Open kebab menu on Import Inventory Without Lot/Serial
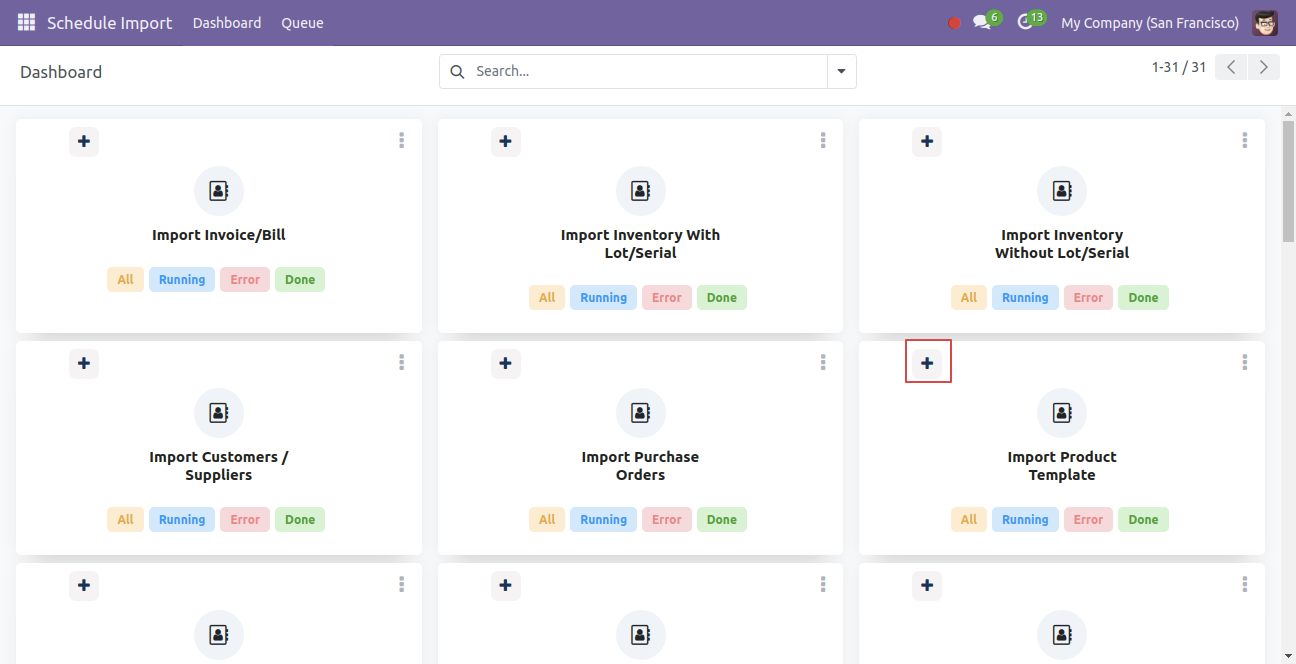Image resolution: width=1296 pixels, height=664 pixels. (1245, 141)
